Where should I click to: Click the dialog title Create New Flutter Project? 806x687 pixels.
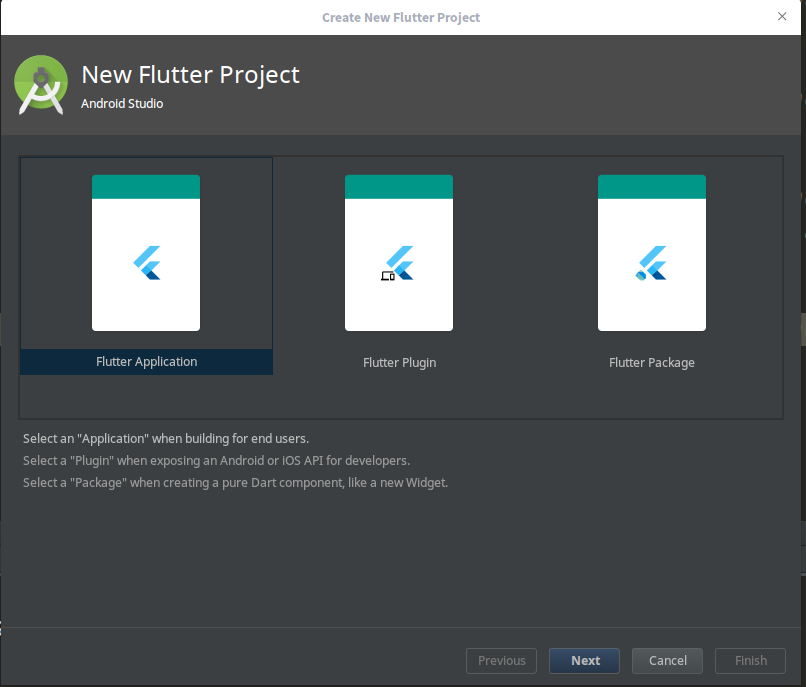pyautogui.click(x=401, y=17)
